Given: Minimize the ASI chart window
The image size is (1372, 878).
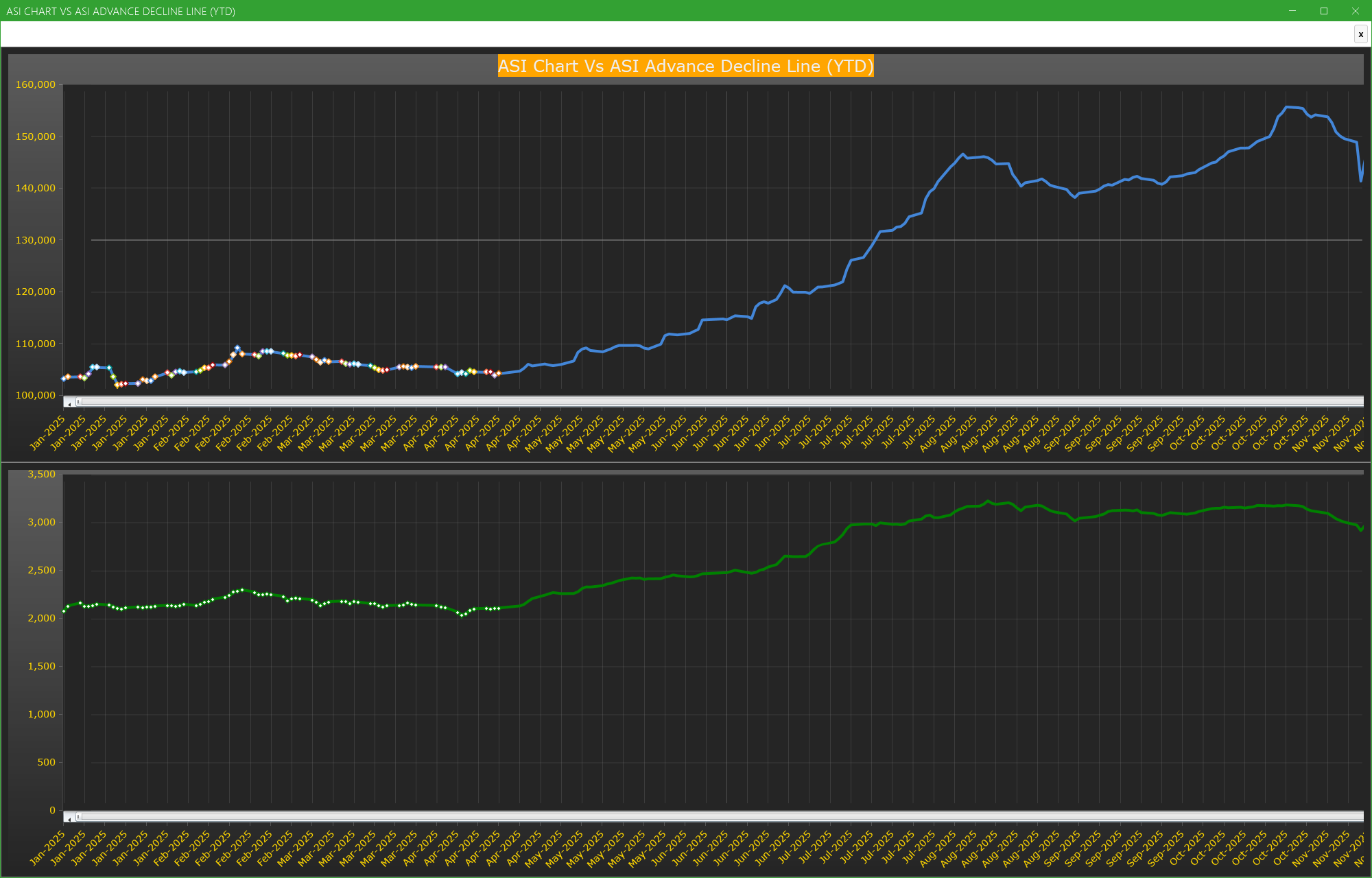Looking at the screenshot, I should (x=1292, y=11).
